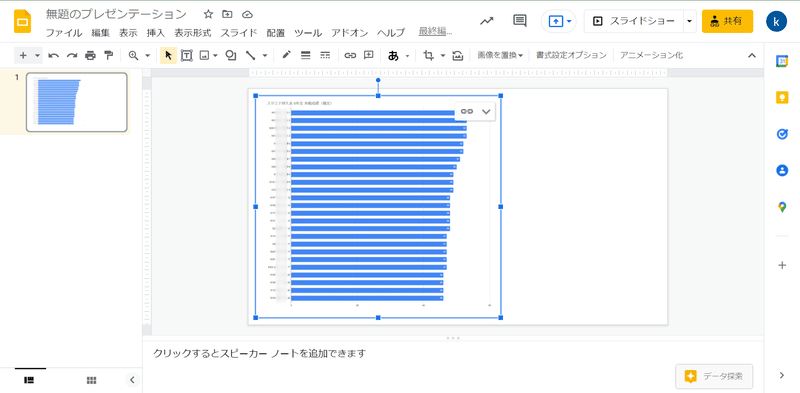Click the reset image icon

tap(458, 56)
